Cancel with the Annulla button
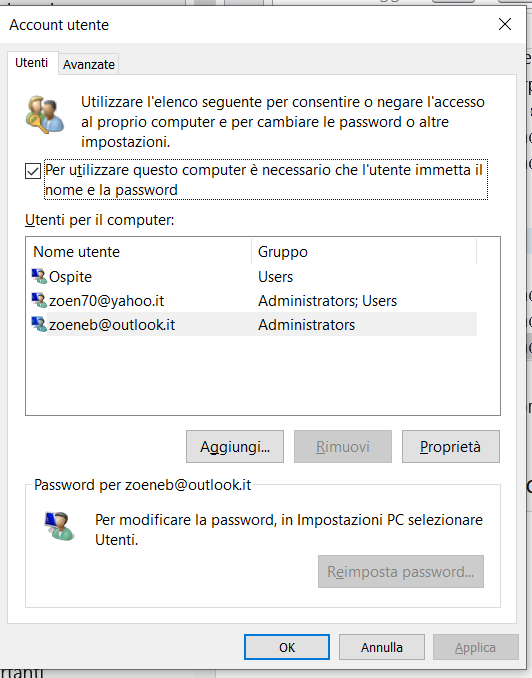532x678 pixels. point(381,647)
